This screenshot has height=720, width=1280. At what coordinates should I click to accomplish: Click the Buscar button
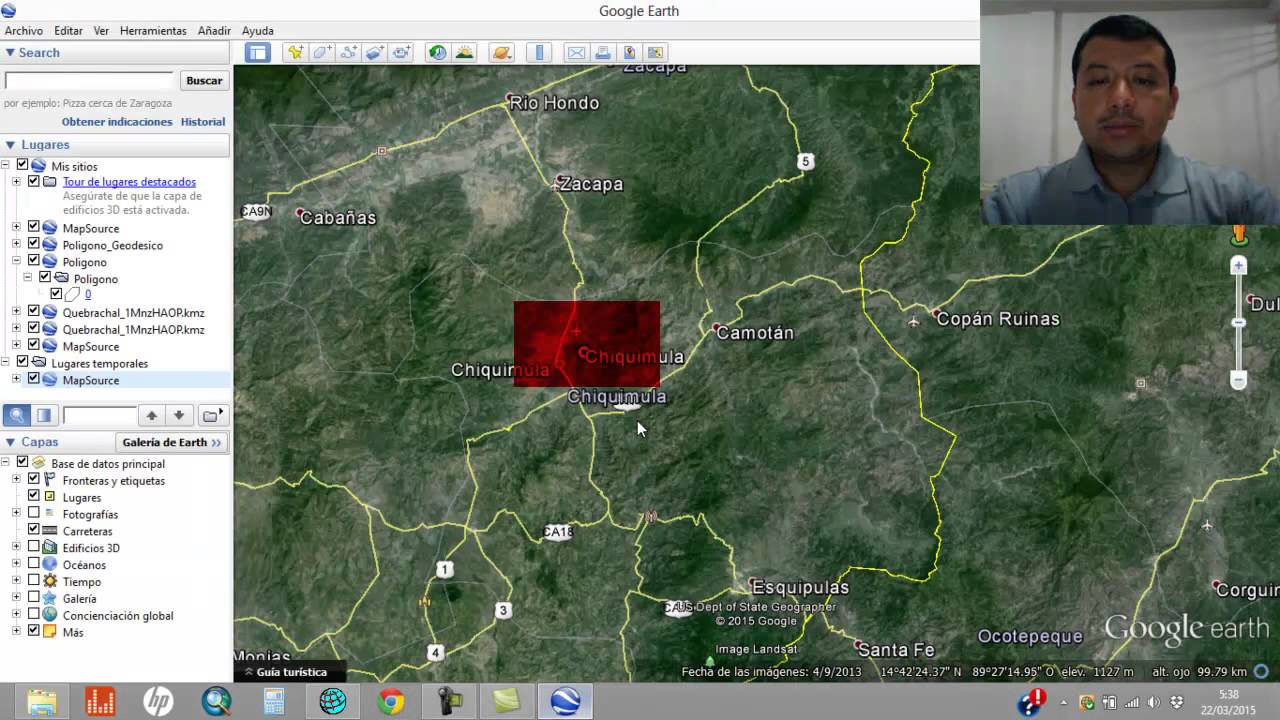[x=204, y=81]
